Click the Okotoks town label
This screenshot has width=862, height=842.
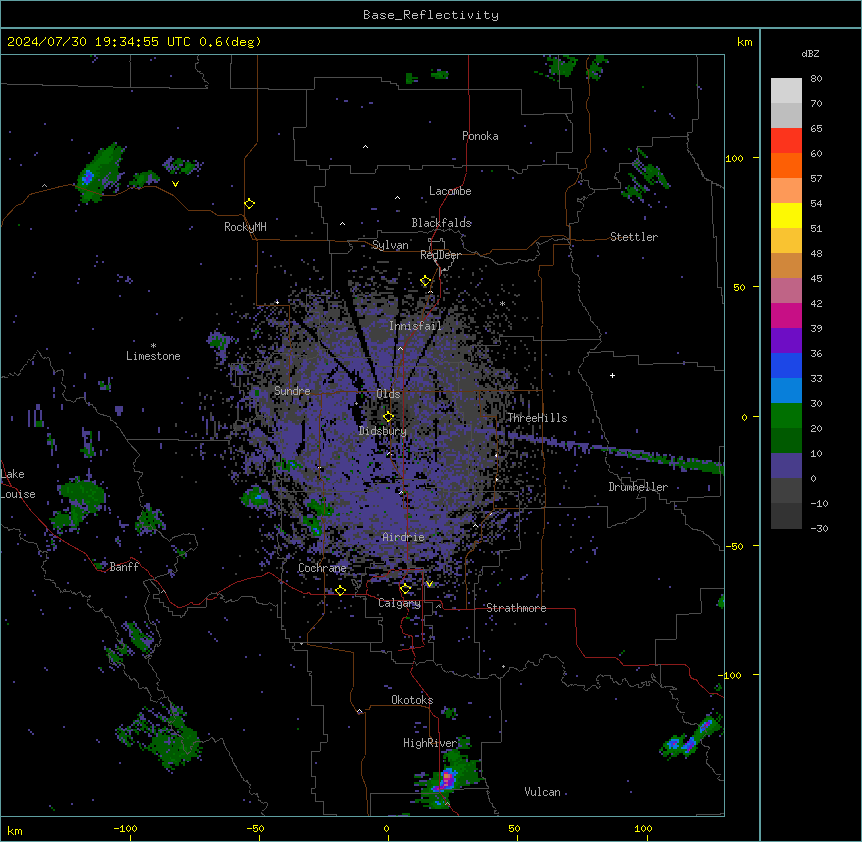click(x=412, y=700)
